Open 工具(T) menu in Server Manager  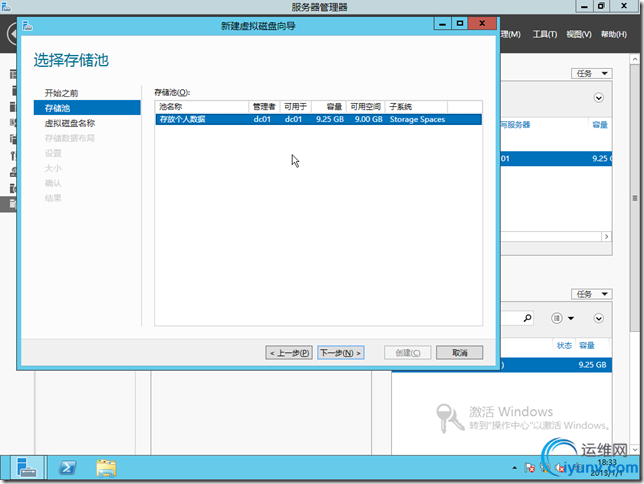[545, 35]
